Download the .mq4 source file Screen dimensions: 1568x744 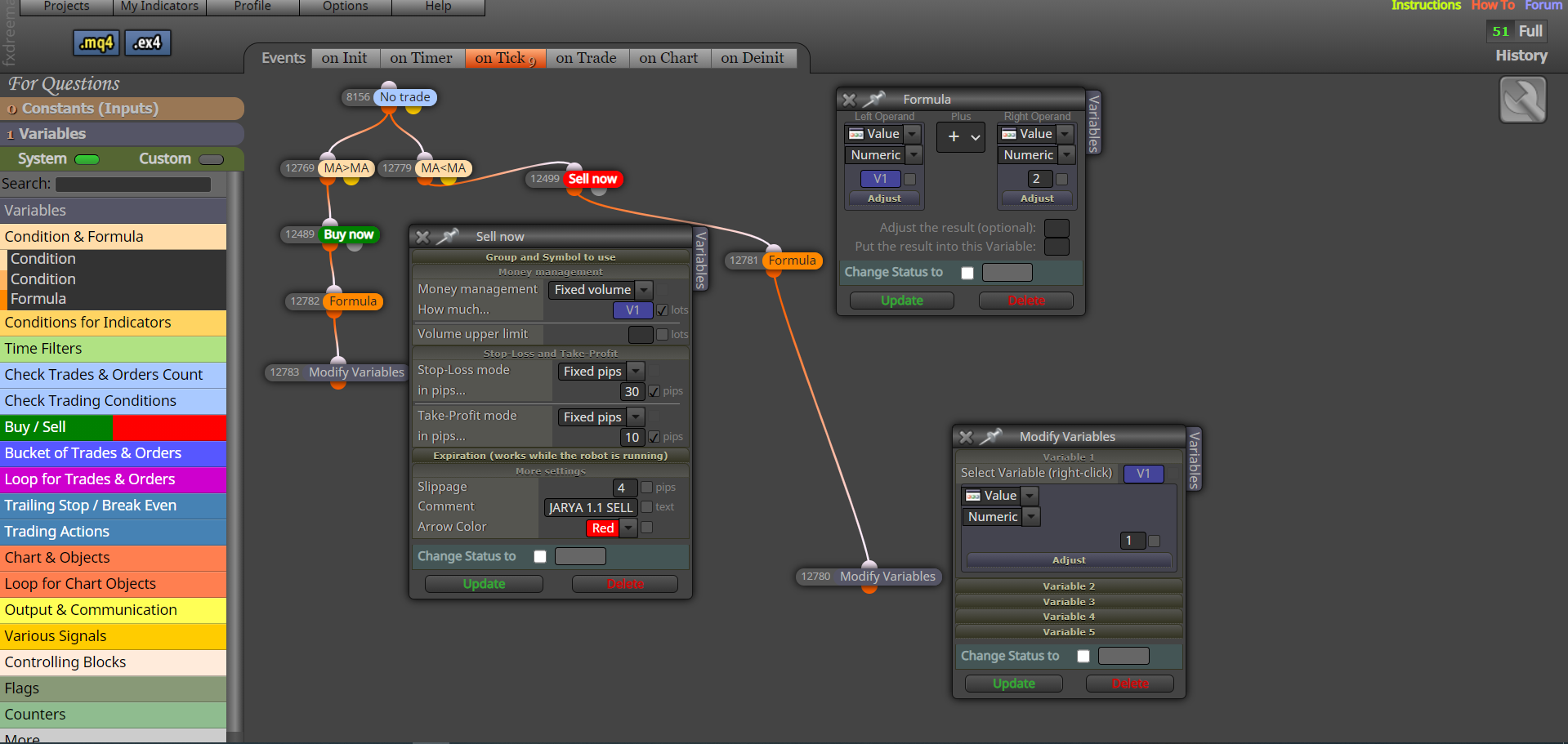click(x=96, y=42)
